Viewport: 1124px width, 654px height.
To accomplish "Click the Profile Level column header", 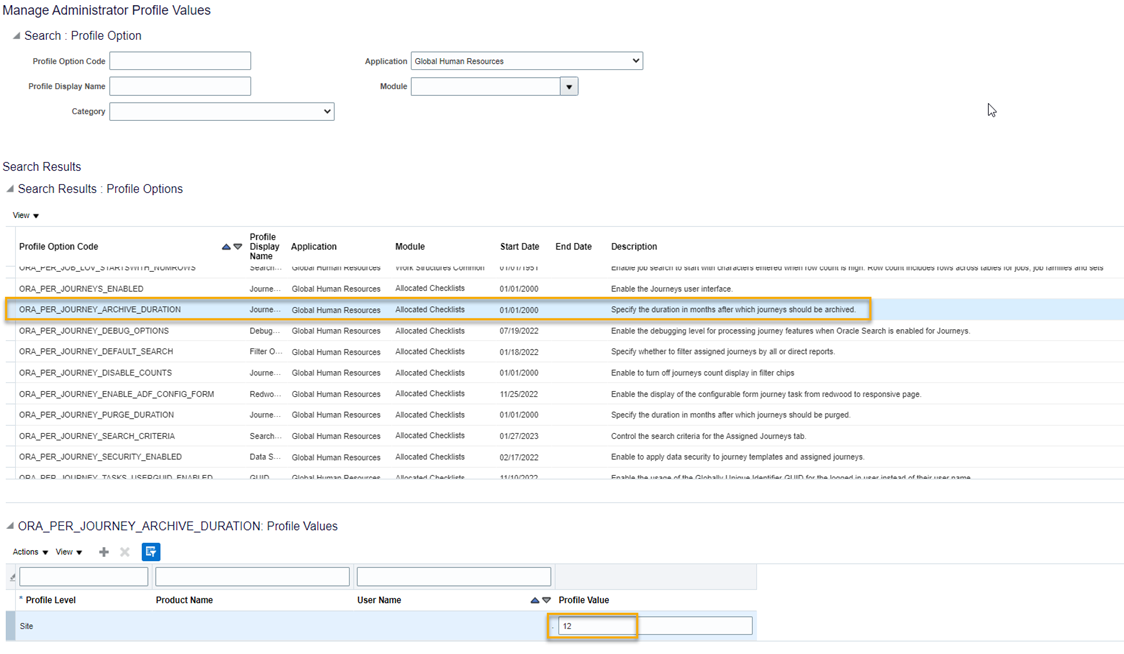I will tap(51, 600).
